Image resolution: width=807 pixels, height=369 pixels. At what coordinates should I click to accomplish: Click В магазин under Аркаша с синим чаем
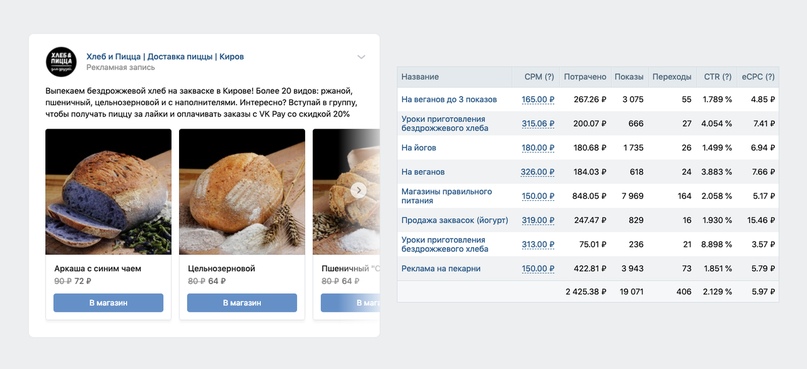108,303
